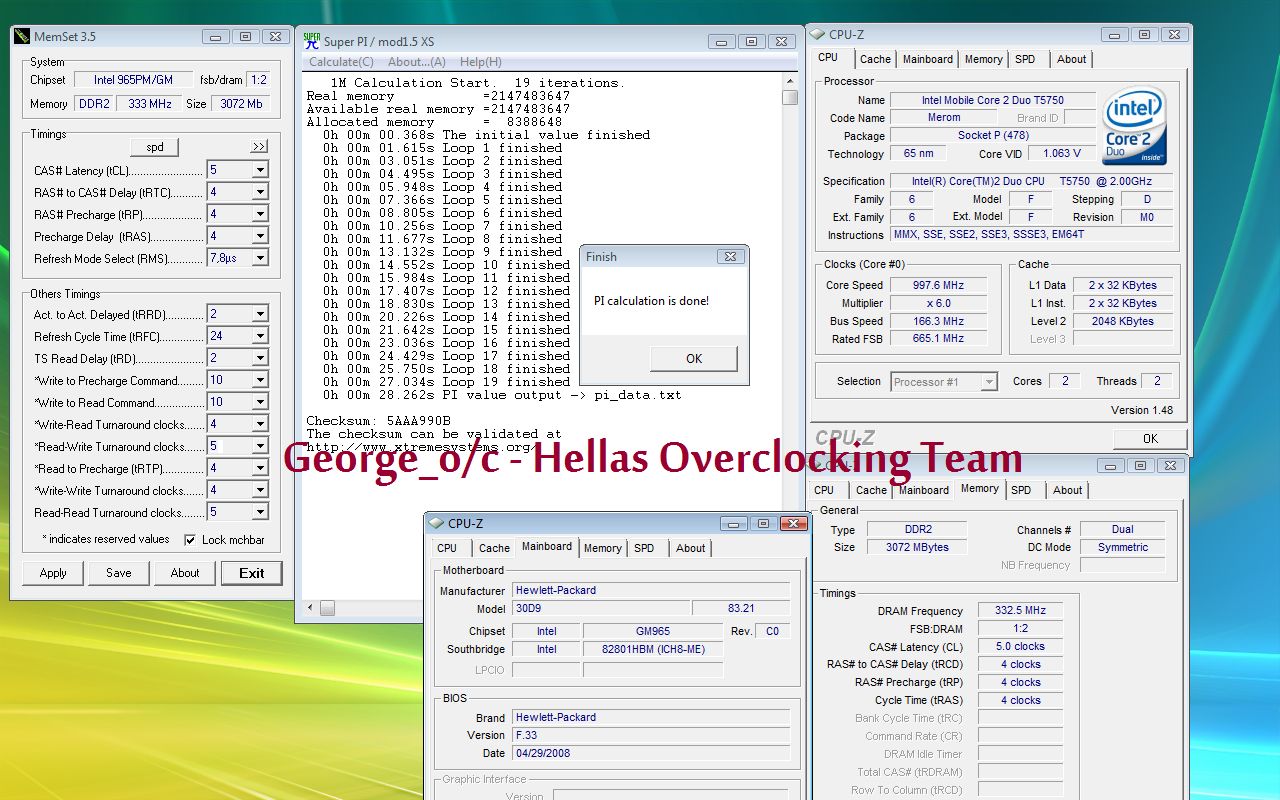Viewport: 1280px width, 800px height.
Task: Click the Manufacturer field Hewlett-Packard
Action: (651, 590)
